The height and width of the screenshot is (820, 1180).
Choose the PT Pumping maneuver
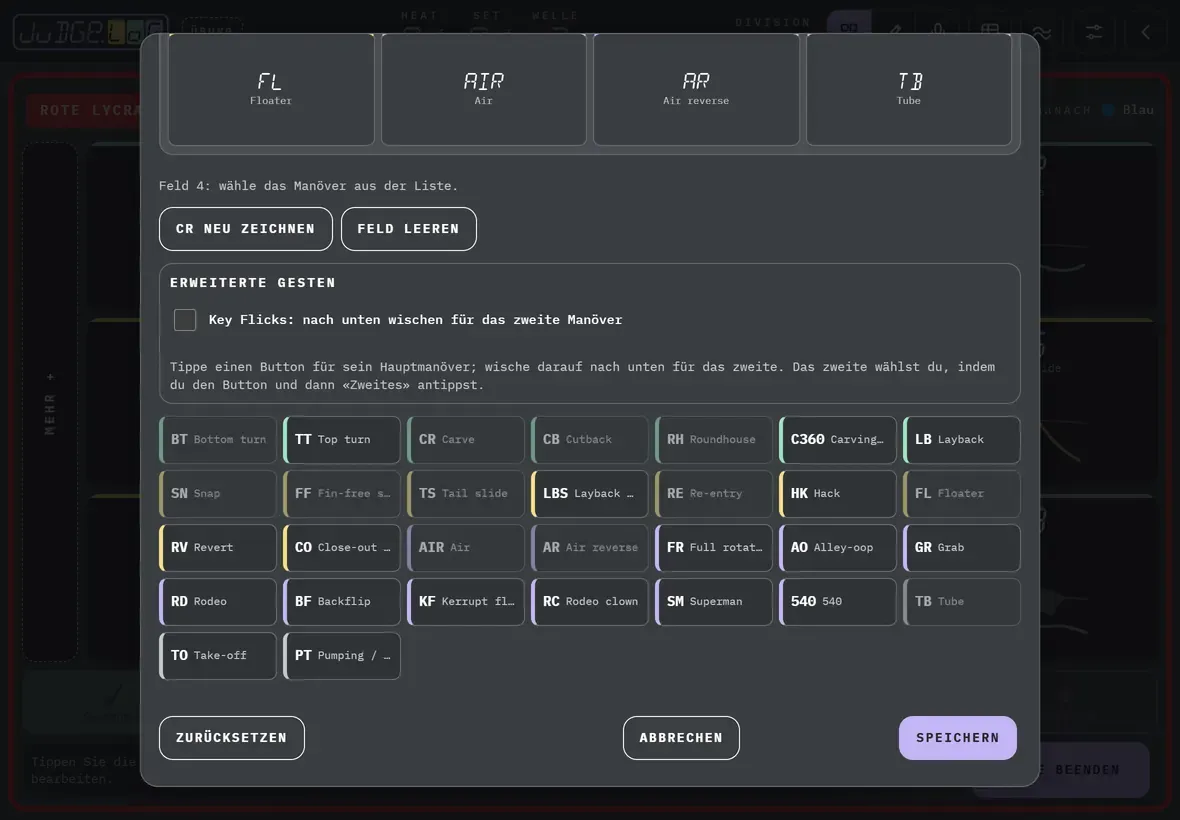(342, 656)
